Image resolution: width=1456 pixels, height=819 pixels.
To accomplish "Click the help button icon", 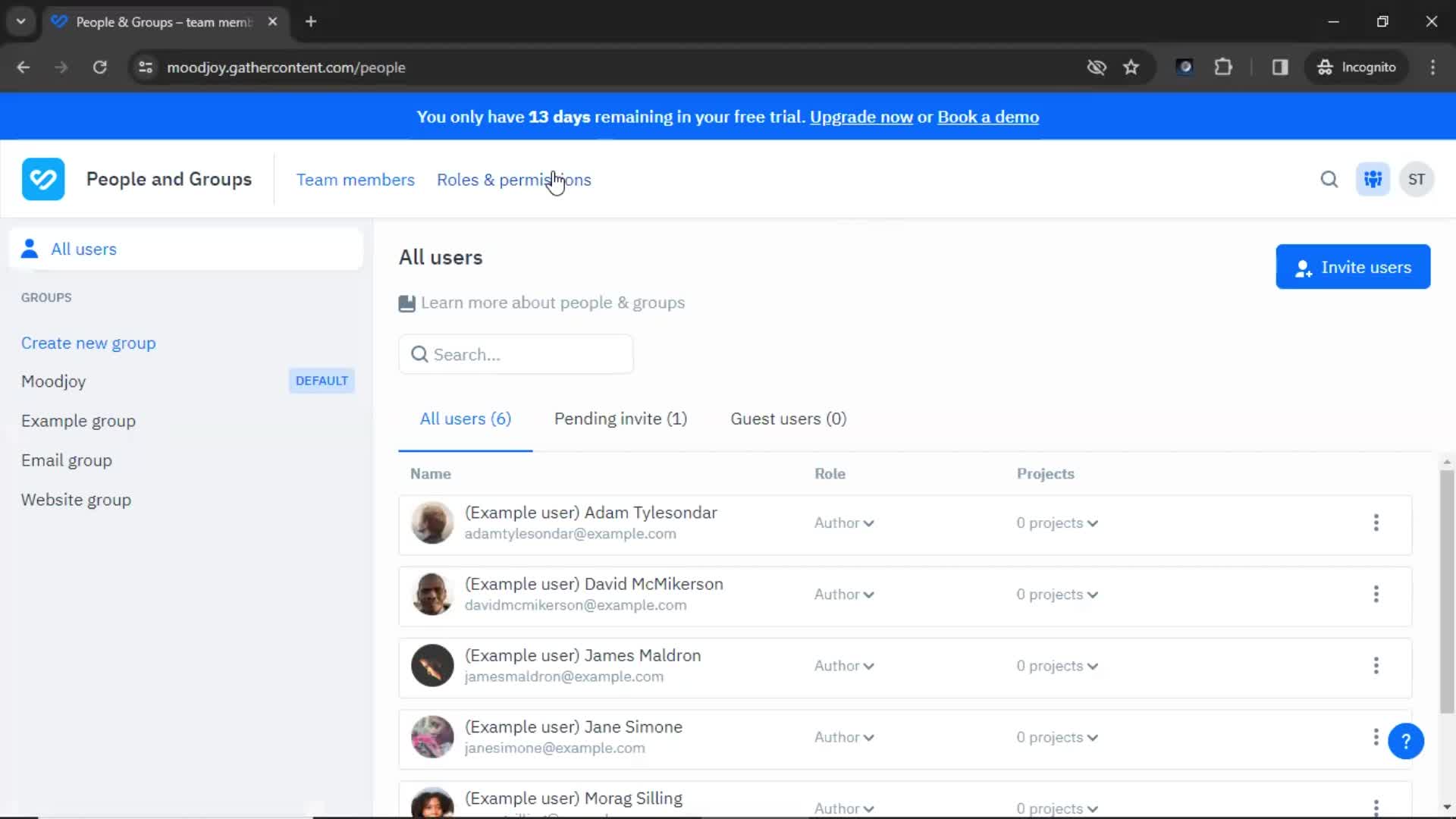I will 1406,741.
